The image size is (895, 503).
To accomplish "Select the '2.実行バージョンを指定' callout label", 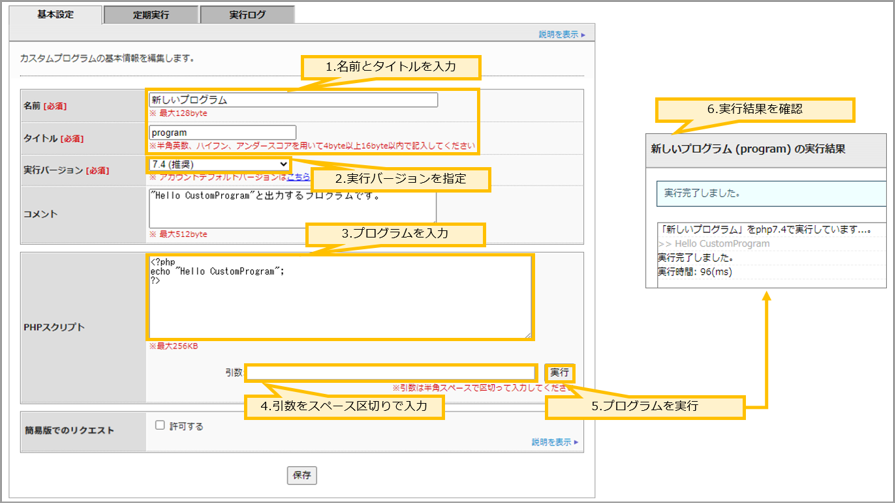I will 401,179.
